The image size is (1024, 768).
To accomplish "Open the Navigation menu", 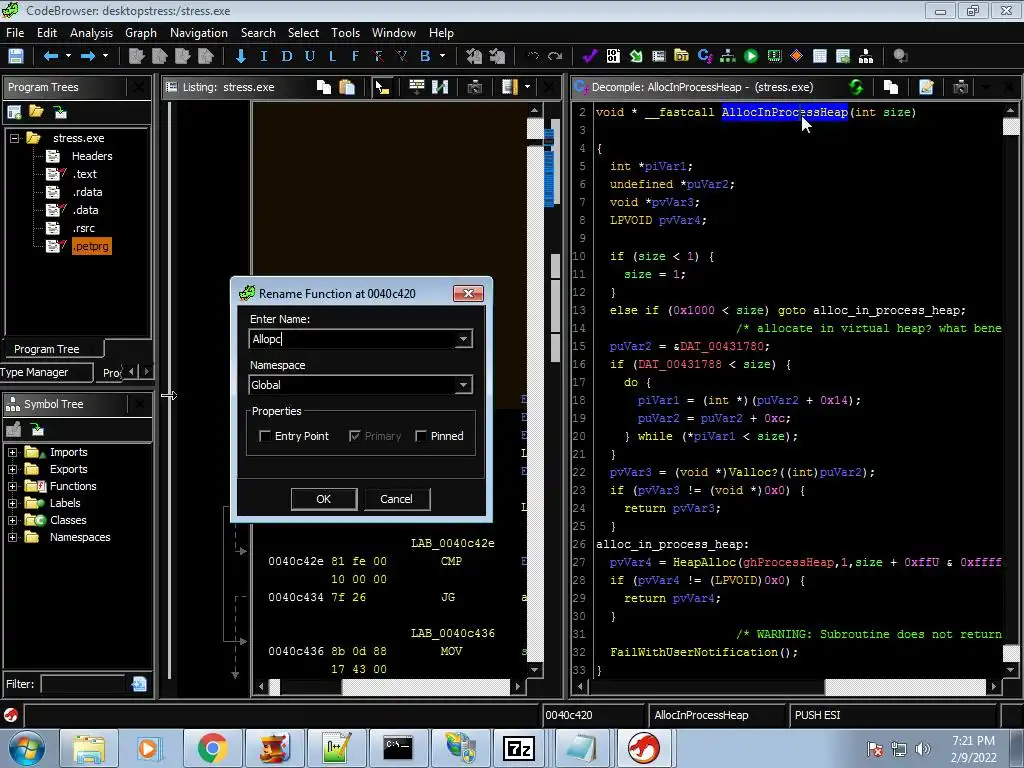I will tap(199, 33).
